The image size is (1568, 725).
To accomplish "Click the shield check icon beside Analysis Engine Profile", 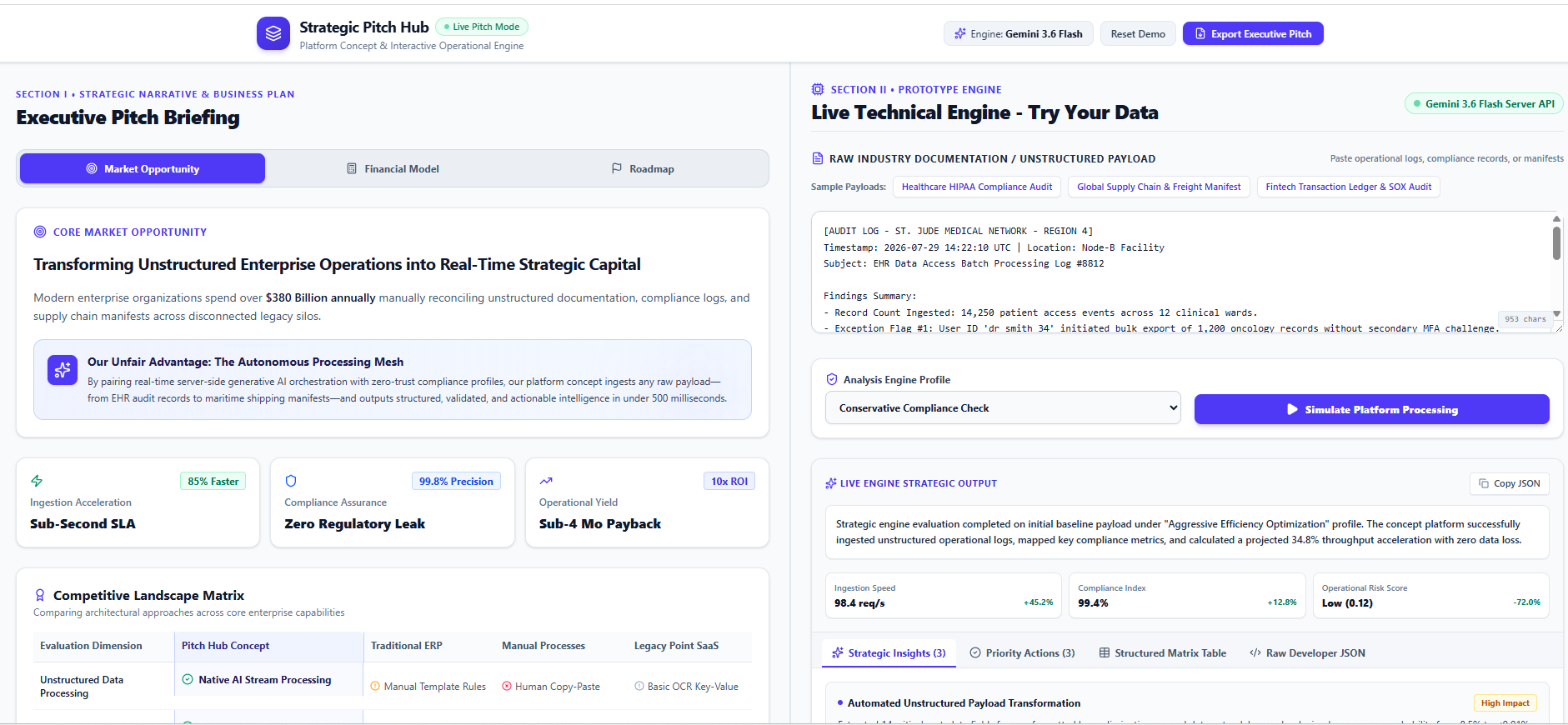I will pyautogui.click(x=832, y=379).
